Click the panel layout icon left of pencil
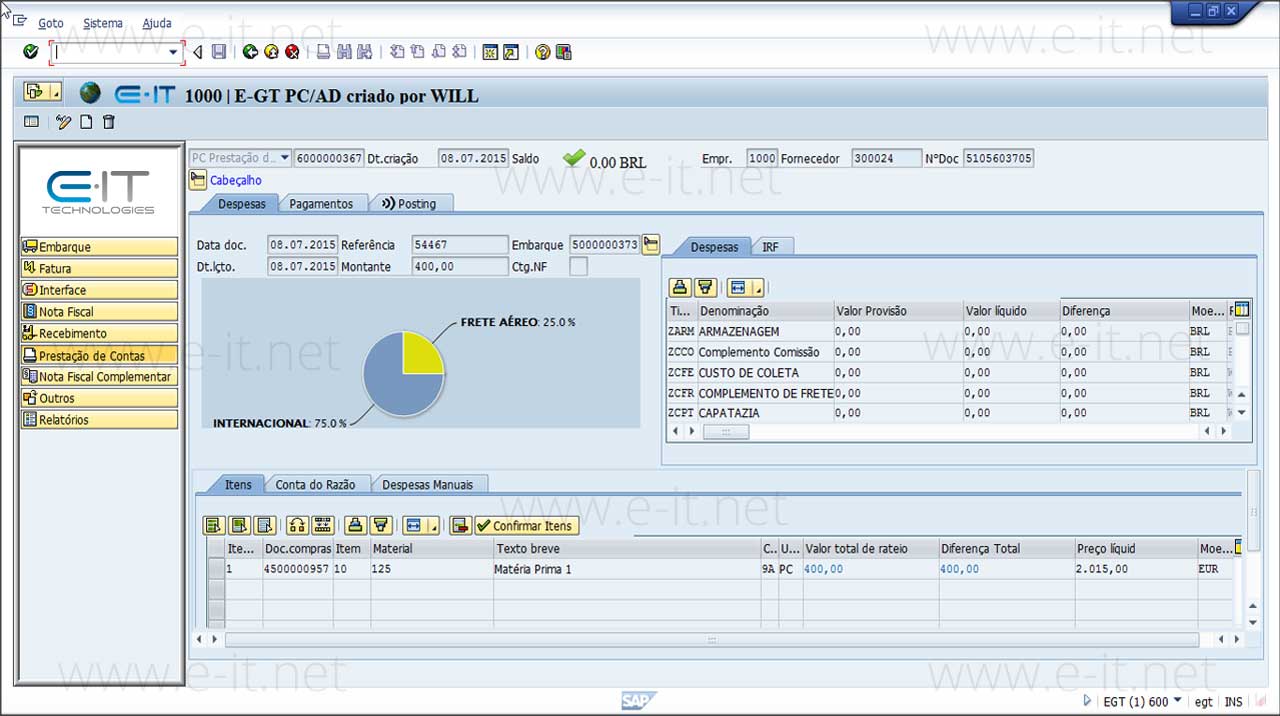Viewport: 1280px width, 716px height. [31, 122]
